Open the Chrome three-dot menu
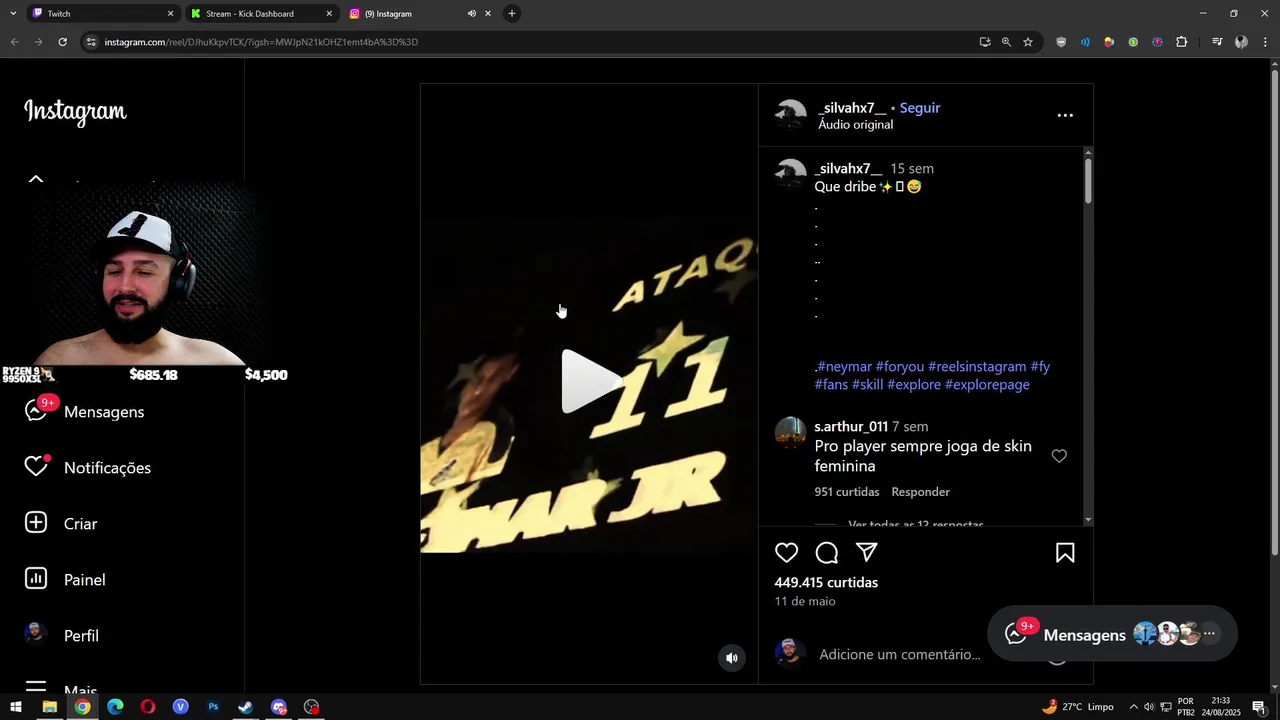This screenshot has width=1280, height=720. (x=1265, y=42)
